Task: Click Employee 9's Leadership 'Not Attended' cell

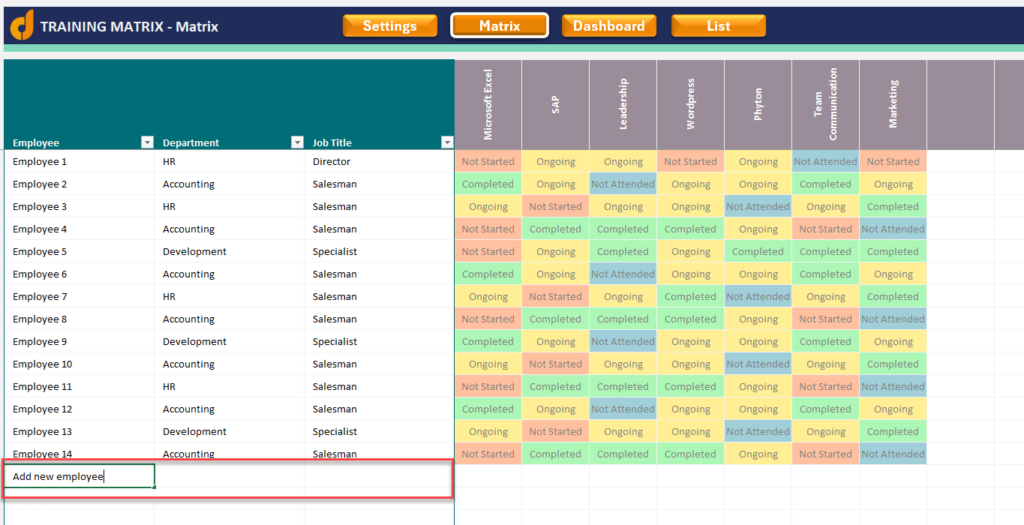Action: (623, 342)
